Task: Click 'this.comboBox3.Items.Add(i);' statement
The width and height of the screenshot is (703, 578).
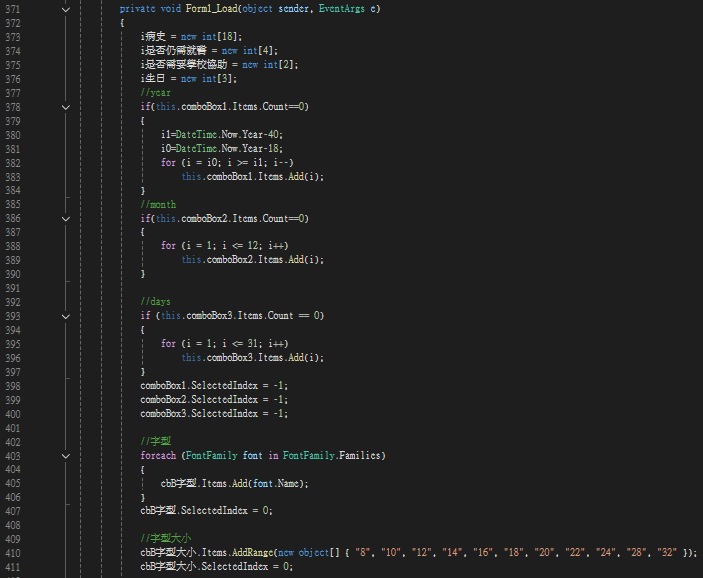Action: click(x=253, y=357)
